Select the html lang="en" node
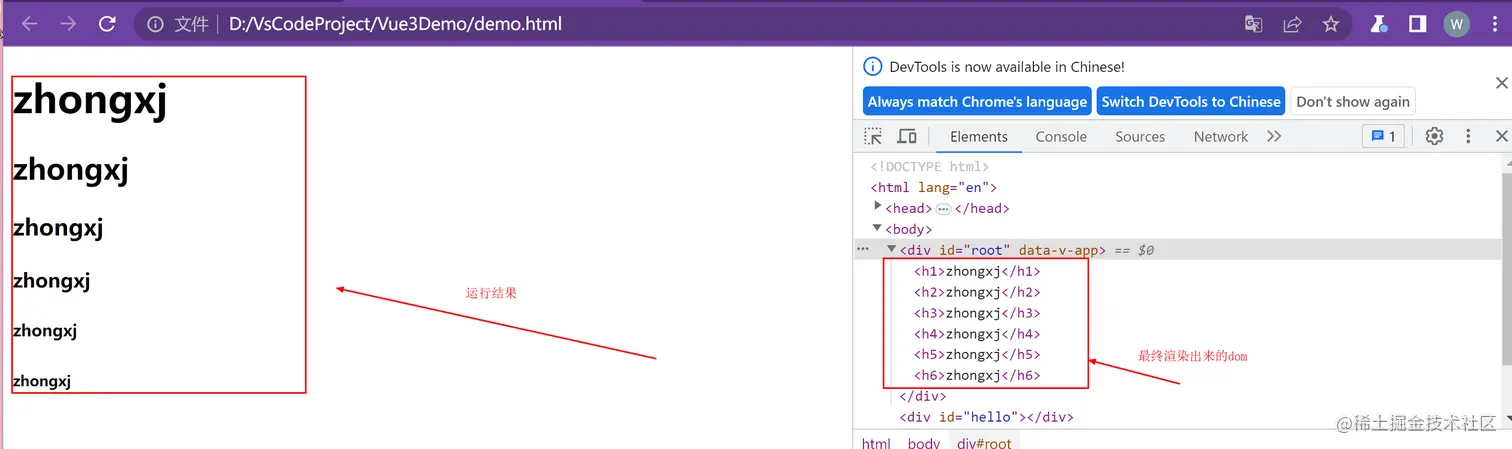 point(933,187)
